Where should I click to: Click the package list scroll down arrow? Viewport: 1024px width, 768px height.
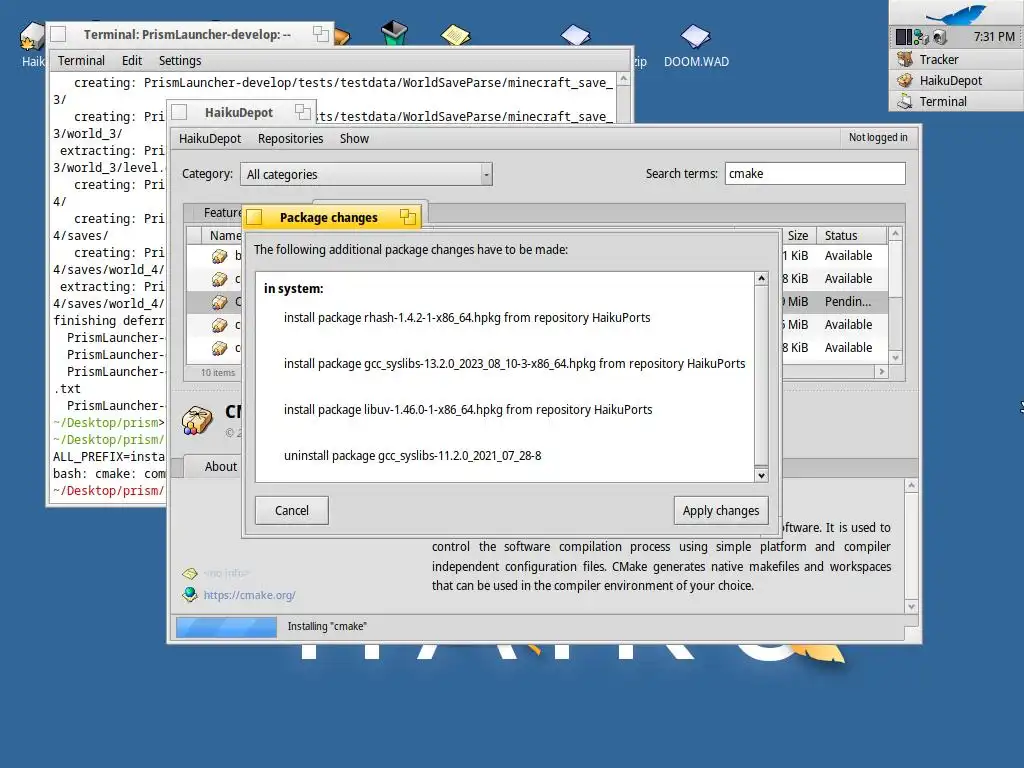click(895, 357)
